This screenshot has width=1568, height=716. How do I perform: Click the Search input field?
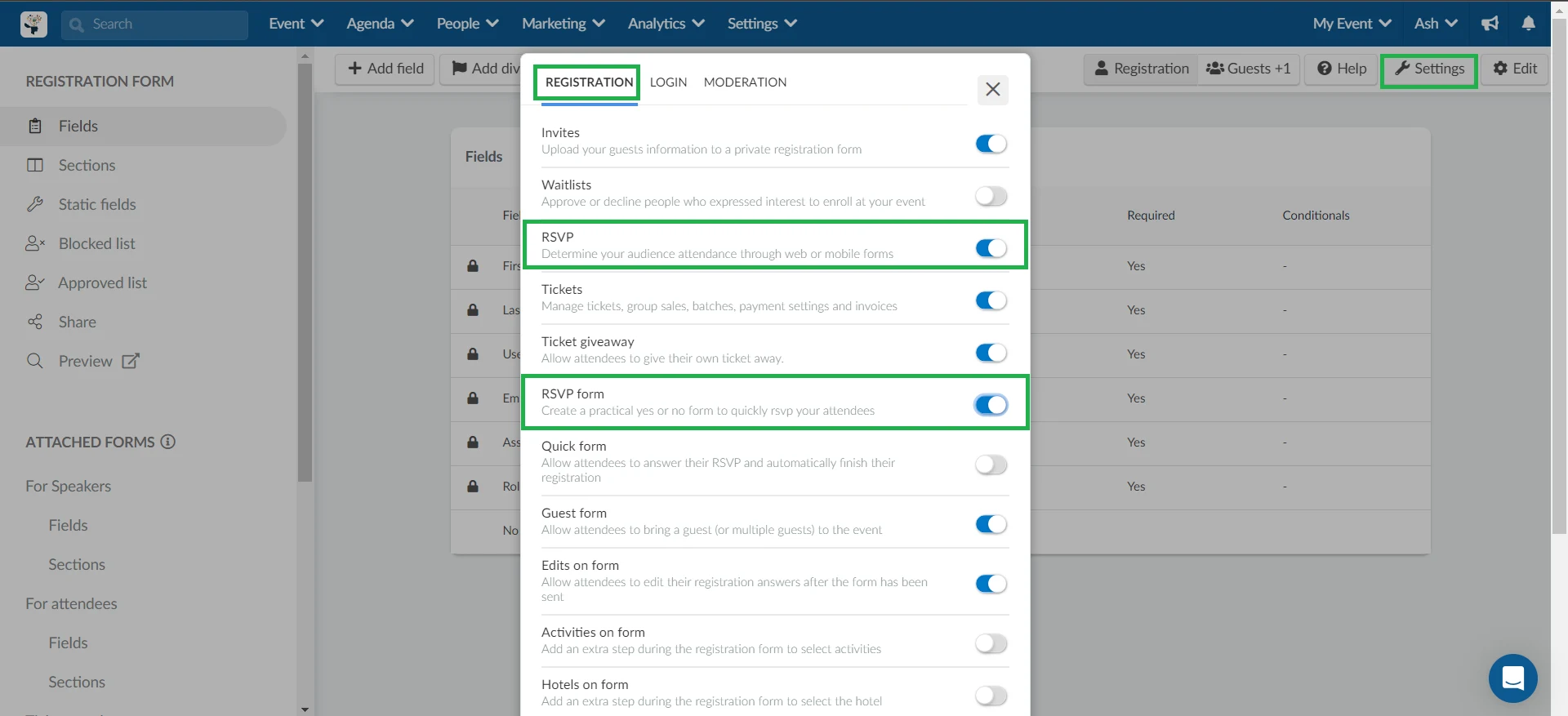pyautogui.click(x=154, y=24)
